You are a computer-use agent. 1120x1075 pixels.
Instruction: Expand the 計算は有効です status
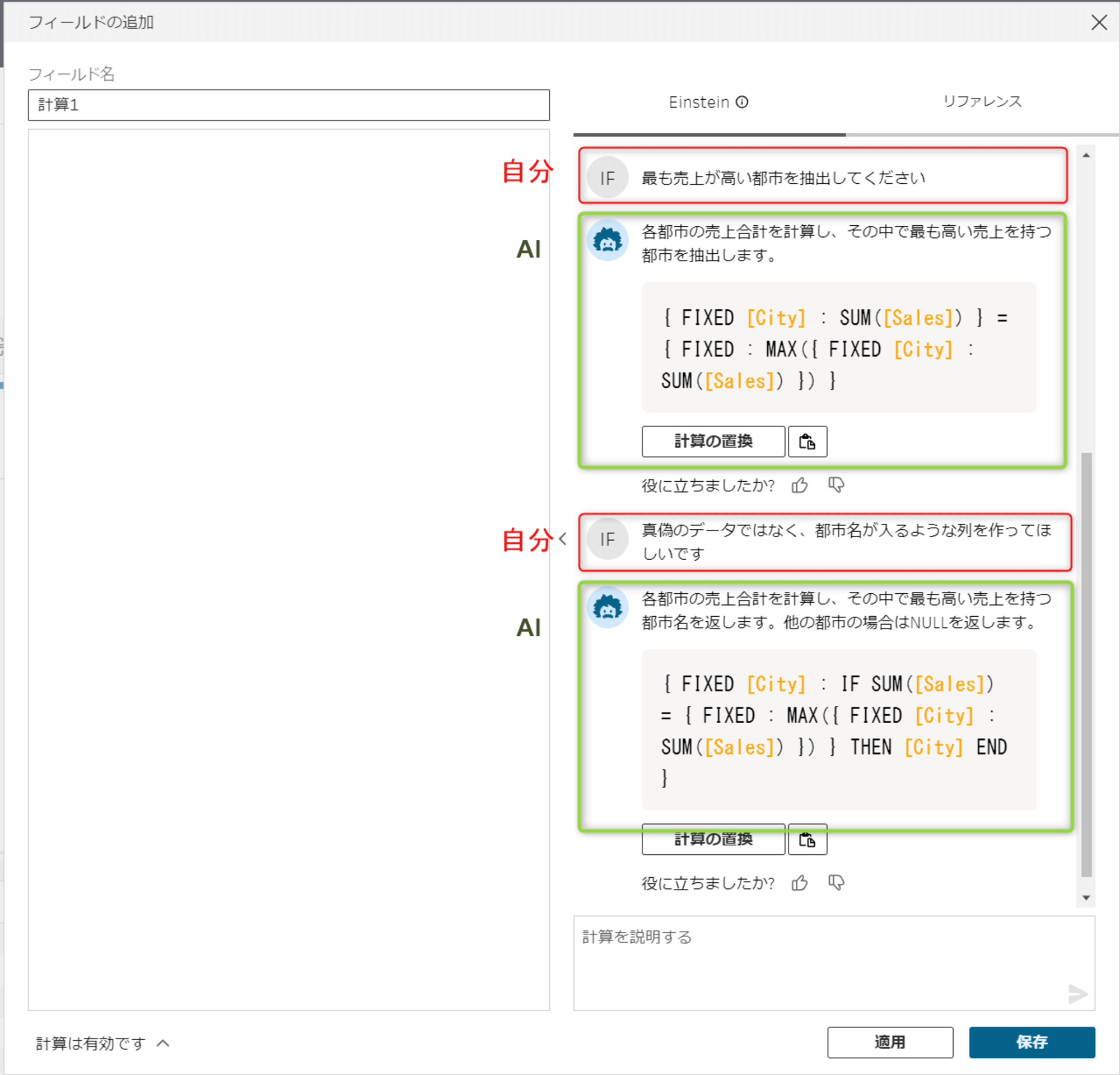(x=163, y=1043)
